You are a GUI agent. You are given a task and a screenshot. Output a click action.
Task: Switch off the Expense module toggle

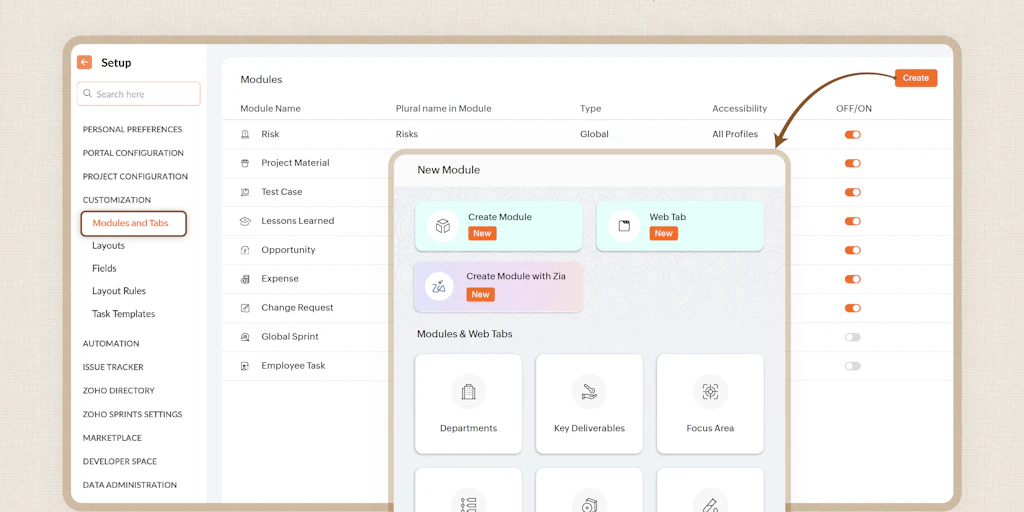852,279
